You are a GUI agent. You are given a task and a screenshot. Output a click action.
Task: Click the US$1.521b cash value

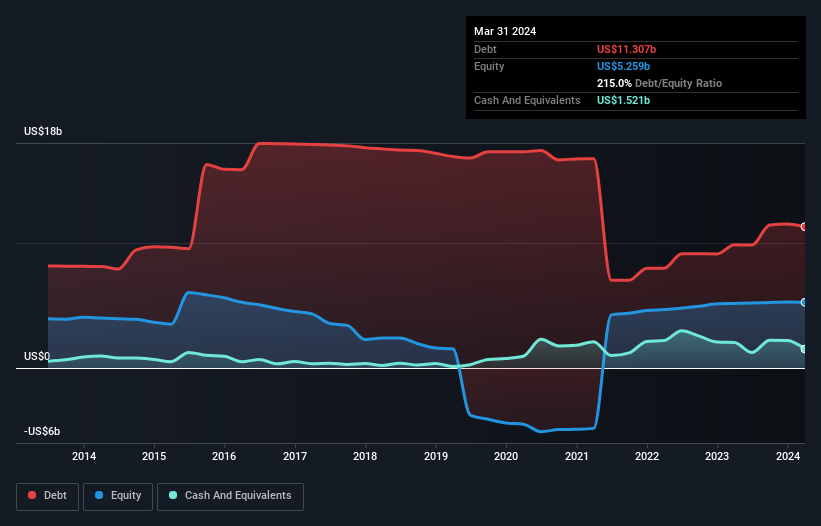pyautogui.click(x=623, y=100)
